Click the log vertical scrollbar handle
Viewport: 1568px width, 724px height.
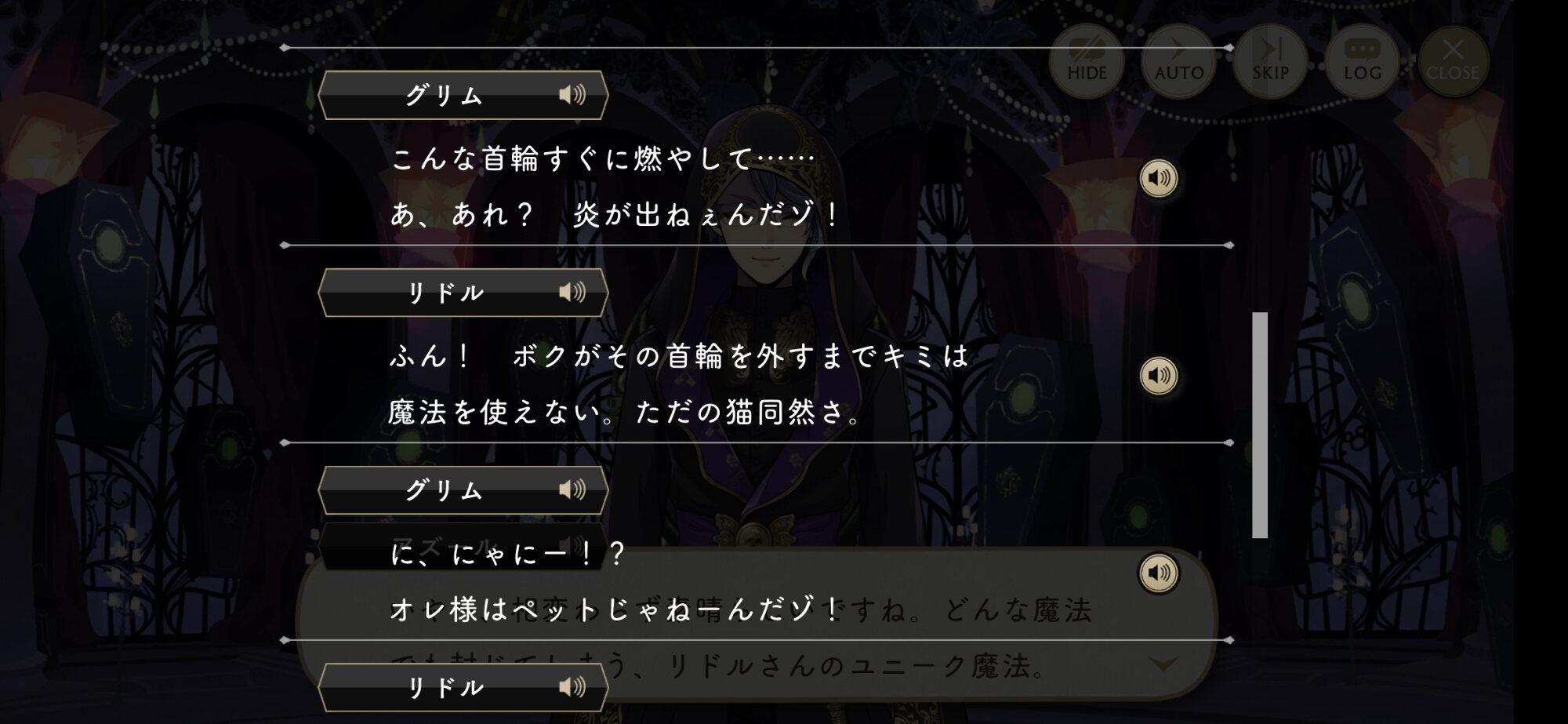coord(1260,425)
